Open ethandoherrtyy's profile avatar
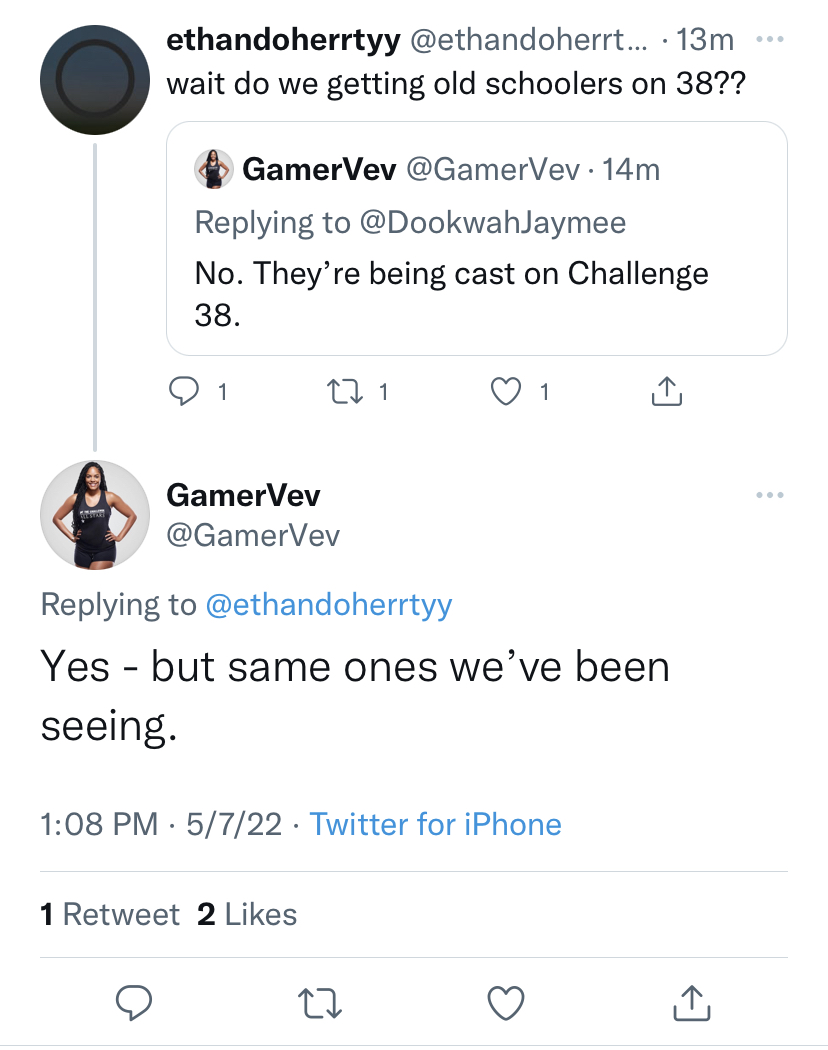 click(x=94, y=80)
